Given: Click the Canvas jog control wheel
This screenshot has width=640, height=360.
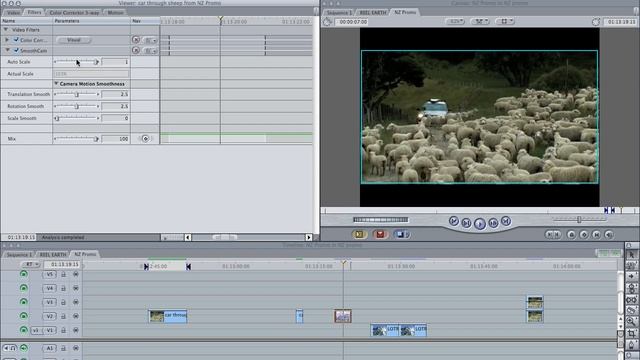Looking at the screenshot, I should coord(380,220).
